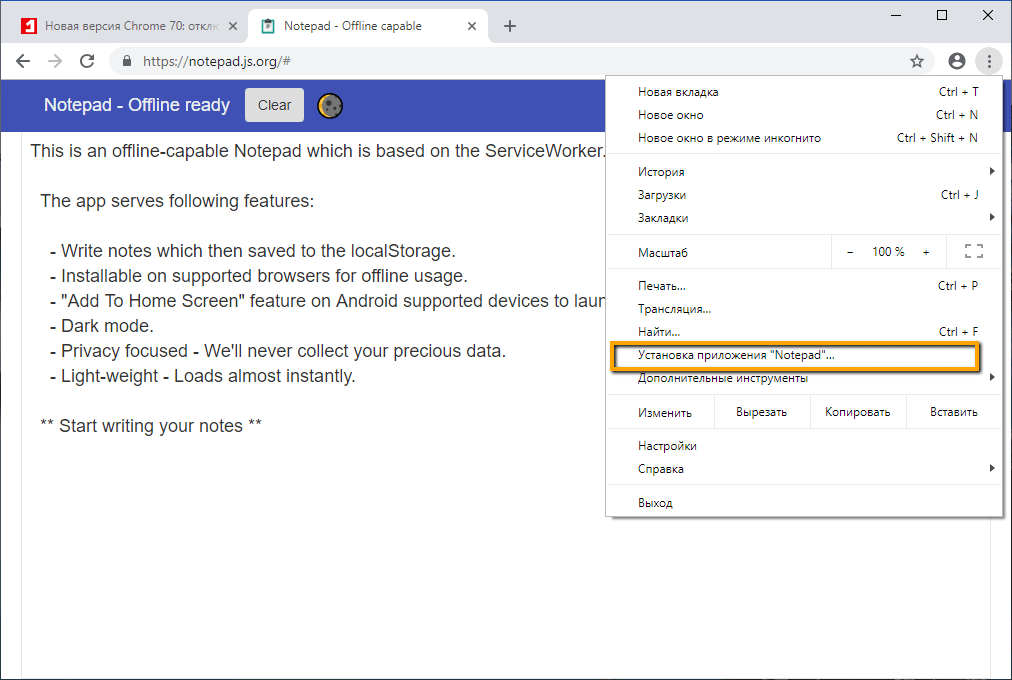Toggle dark mode with the moon icon
The height and width of the screenshot is (680, 1012).
330,106
